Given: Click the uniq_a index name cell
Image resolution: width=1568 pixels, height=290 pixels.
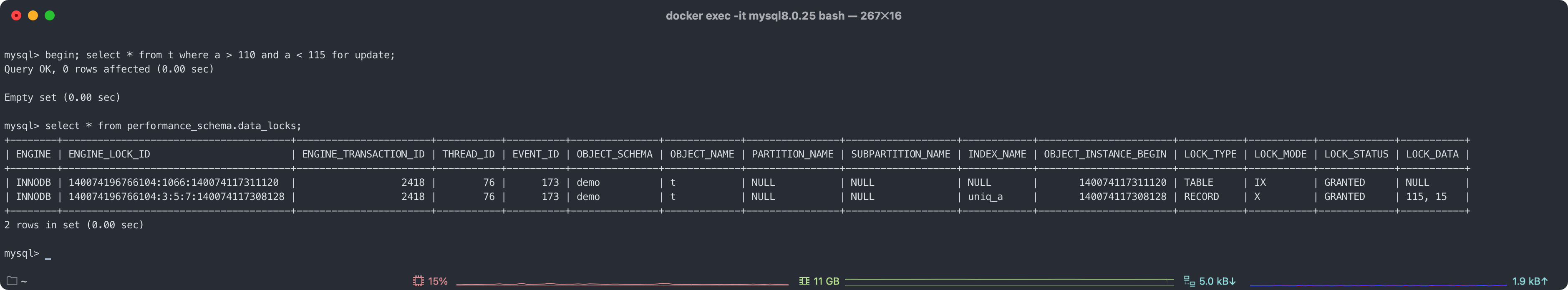Looking at the screenshot, I should pyautogui.click(x=985, y=197).
